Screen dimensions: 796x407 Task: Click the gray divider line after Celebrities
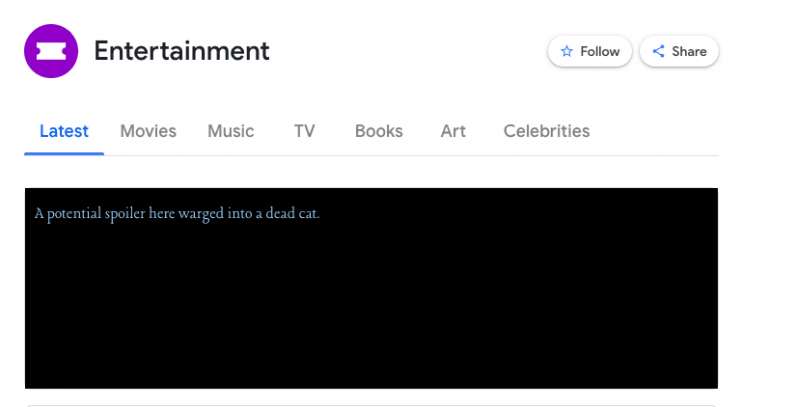point(655,155)
